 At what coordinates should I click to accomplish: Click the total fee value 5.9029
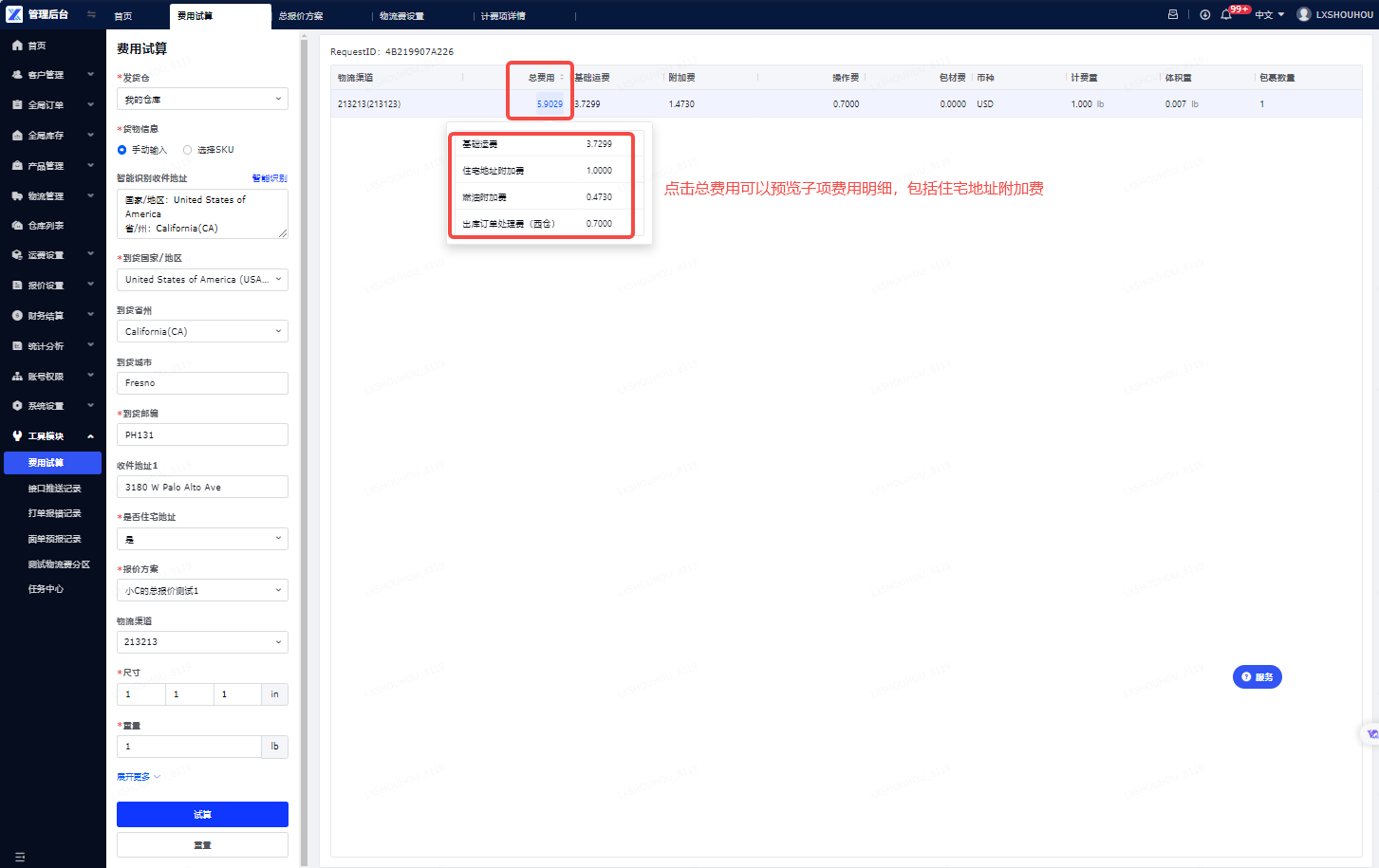pyautogui.click(x=550, y=104)
